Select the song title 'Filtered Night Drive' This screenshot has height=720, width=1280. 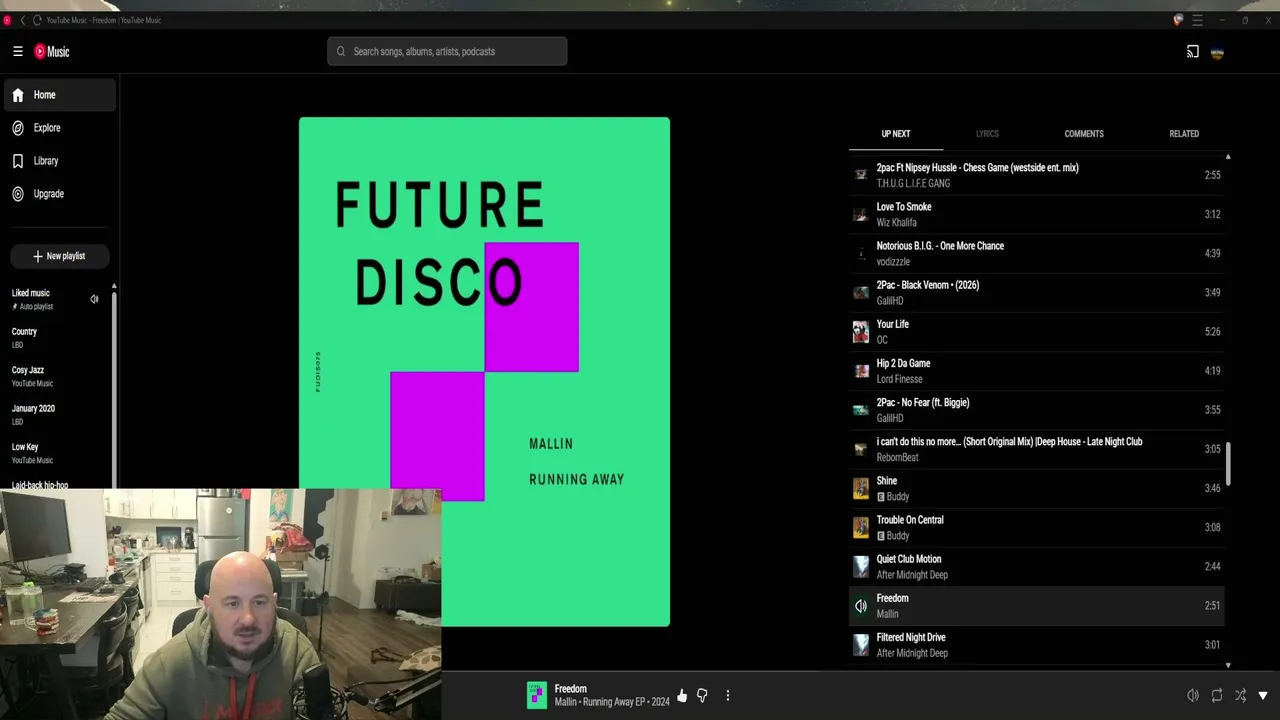(911, 637)
